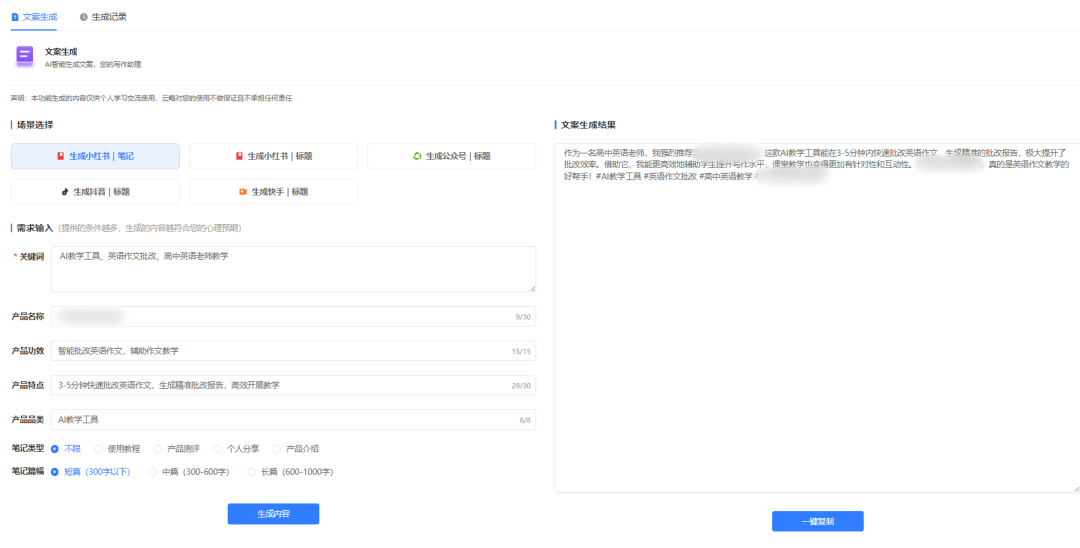Focus the 产品名称 input field
The image size is (1080, 548).
[x=292, y=317]
